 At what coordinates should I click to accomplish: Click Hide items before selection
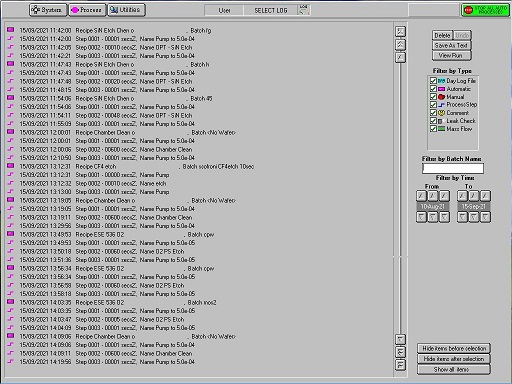pyautogui.click(x=454, y=349)
